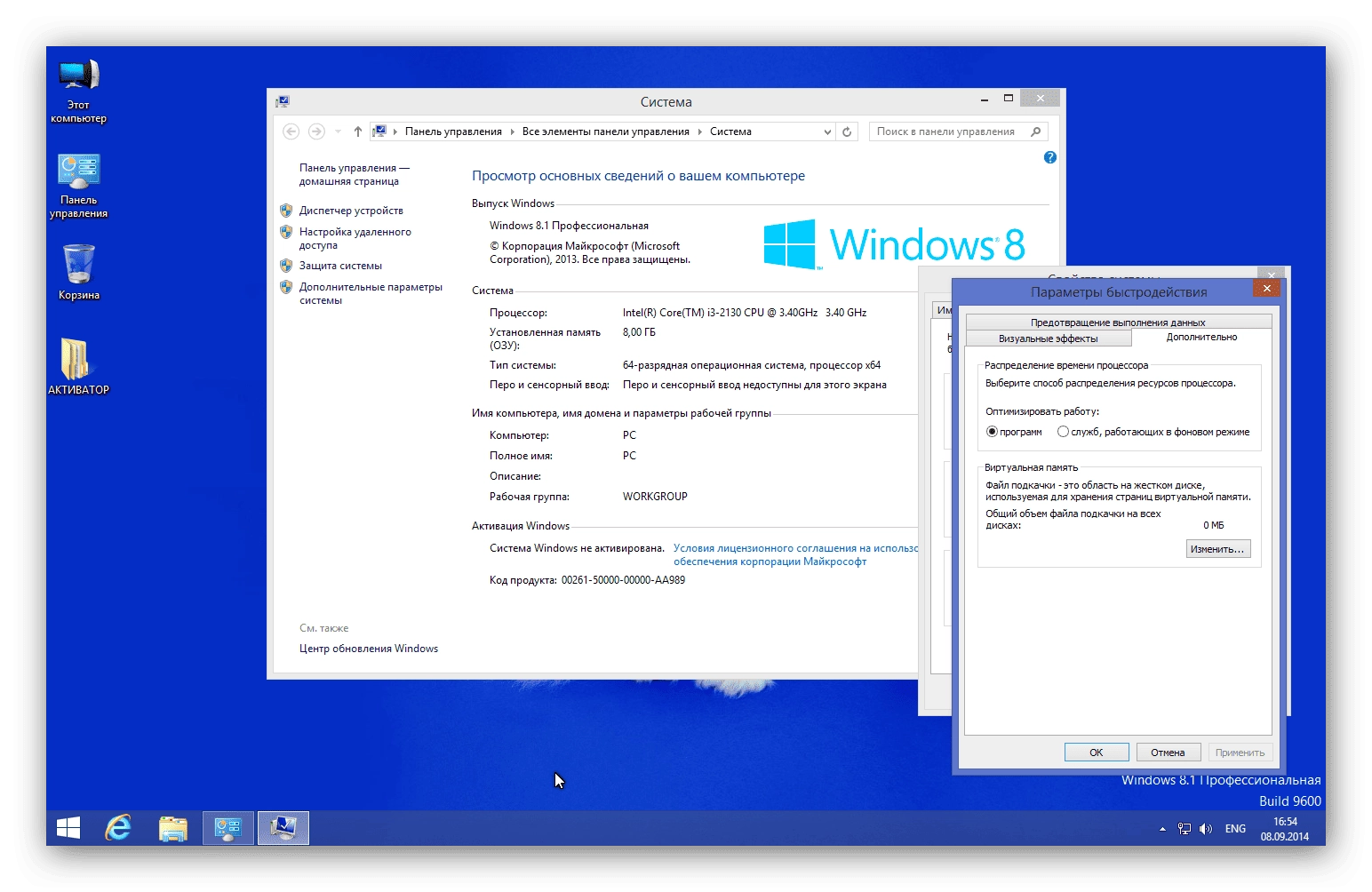This screenshot has height=892, width=1372.
Task: Click Windows 8.1 Профессиональная edition text
Action: [x=569, y=226]
